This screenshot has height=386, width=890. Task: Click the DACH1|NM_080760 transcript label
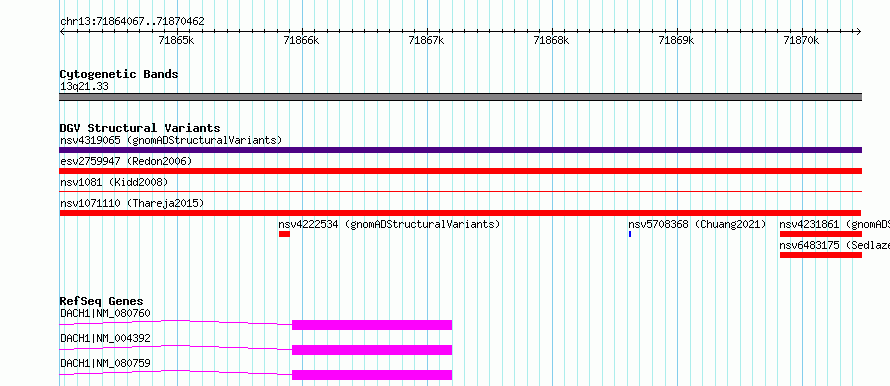[x=105, y=313]
